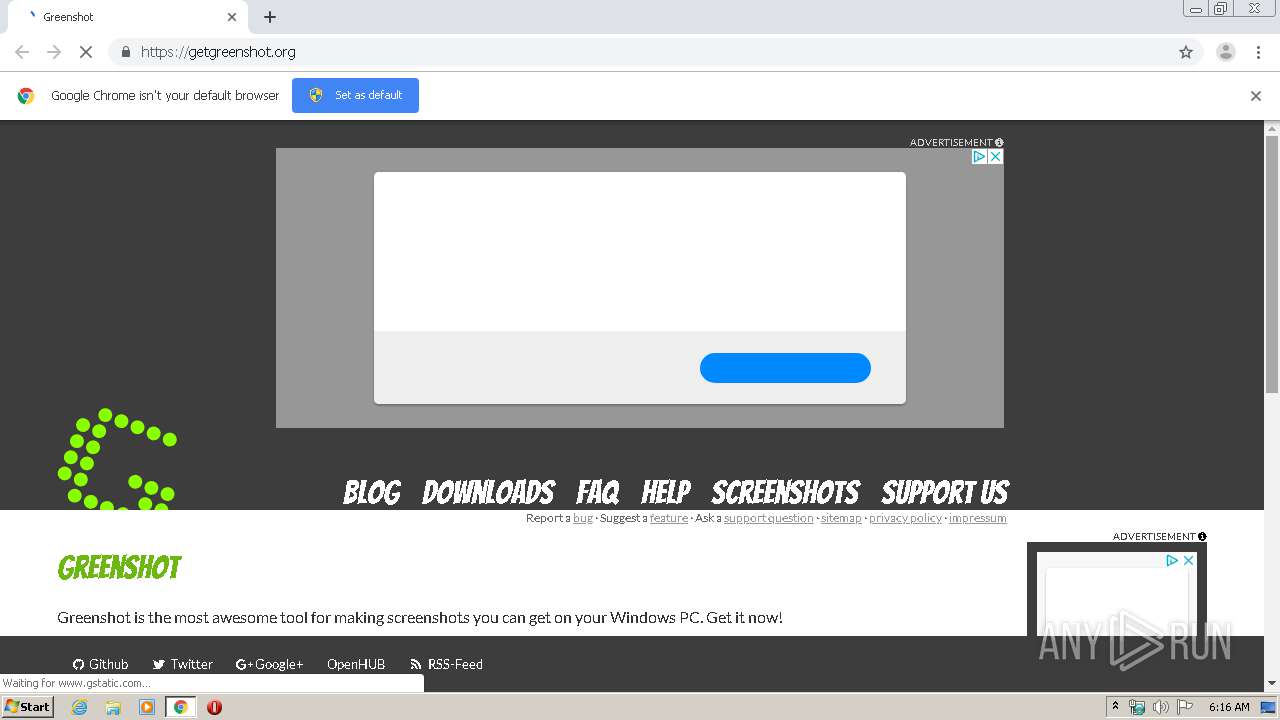This screenshot has height=720, width=1280.
Task: Open the Support Us menu item
Action: click(x=945, y=492)
